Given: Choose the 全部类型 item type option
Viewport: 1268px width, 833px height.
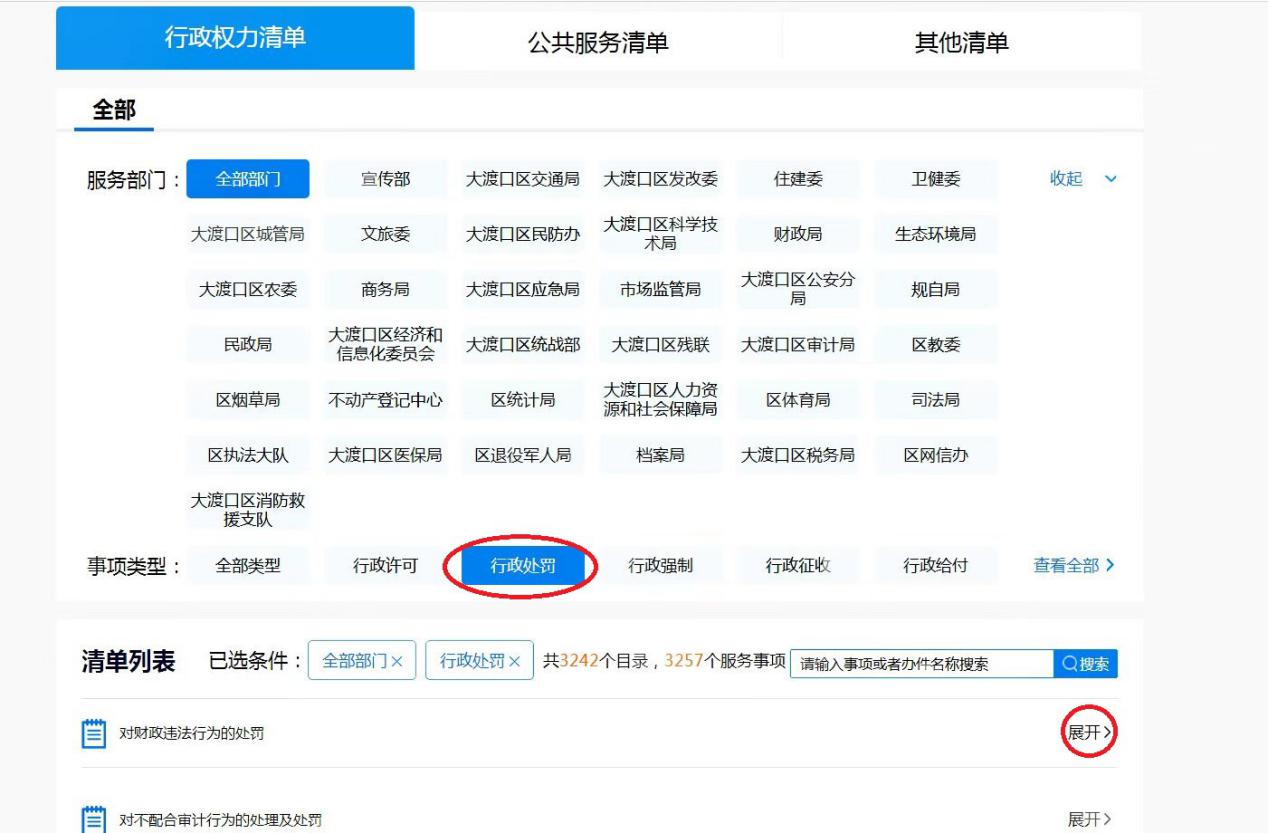Looking at the screenshot, I should pyautogui.click(x=248, y=566).
